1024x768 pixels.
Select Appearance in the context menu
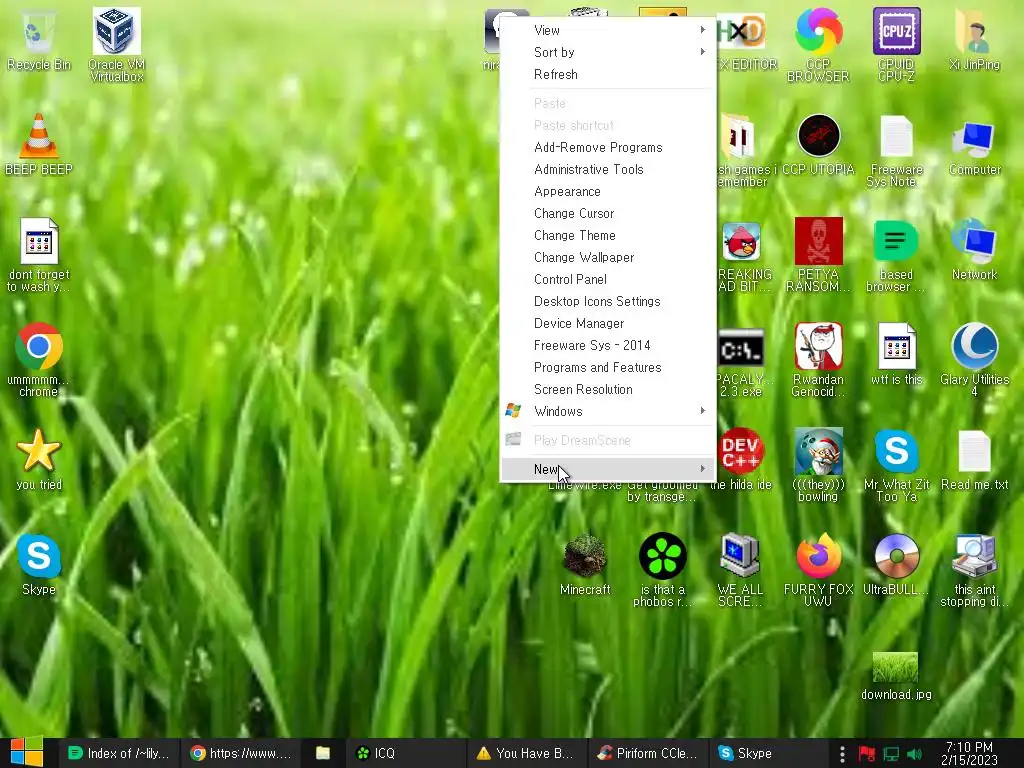(x=609, y=191)
